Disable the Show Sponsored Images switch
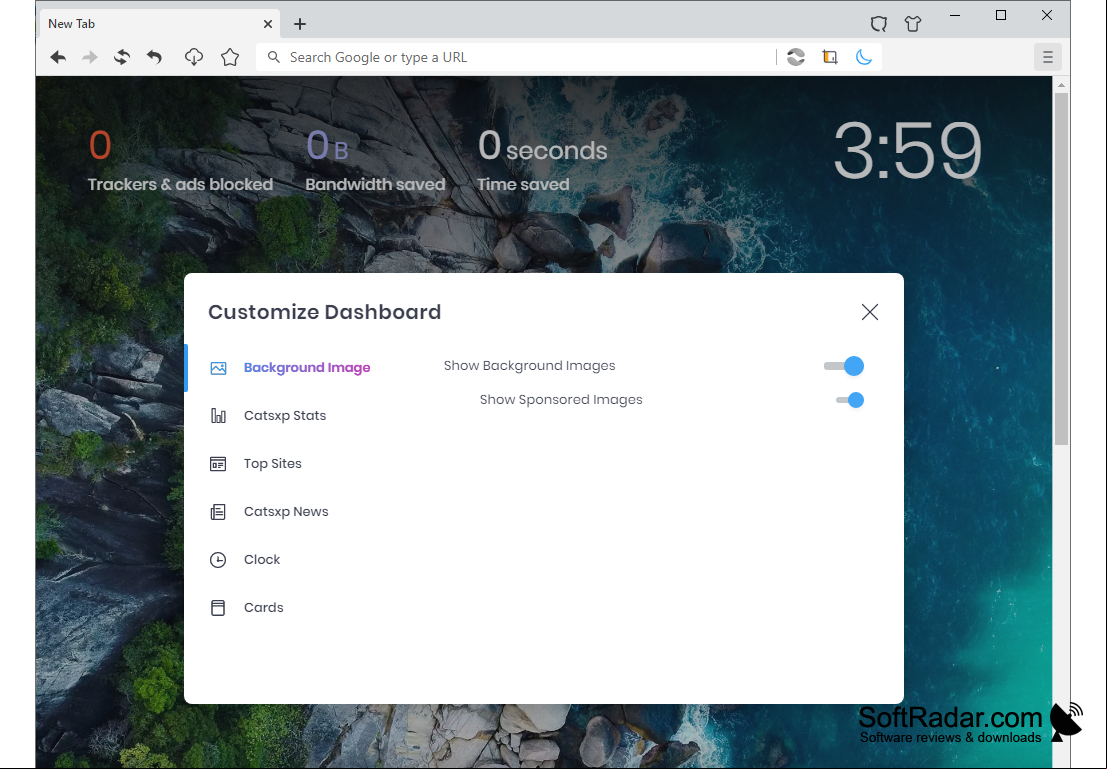The width and height of the screenshot is (1107, 769). click(x=850, y=400)
